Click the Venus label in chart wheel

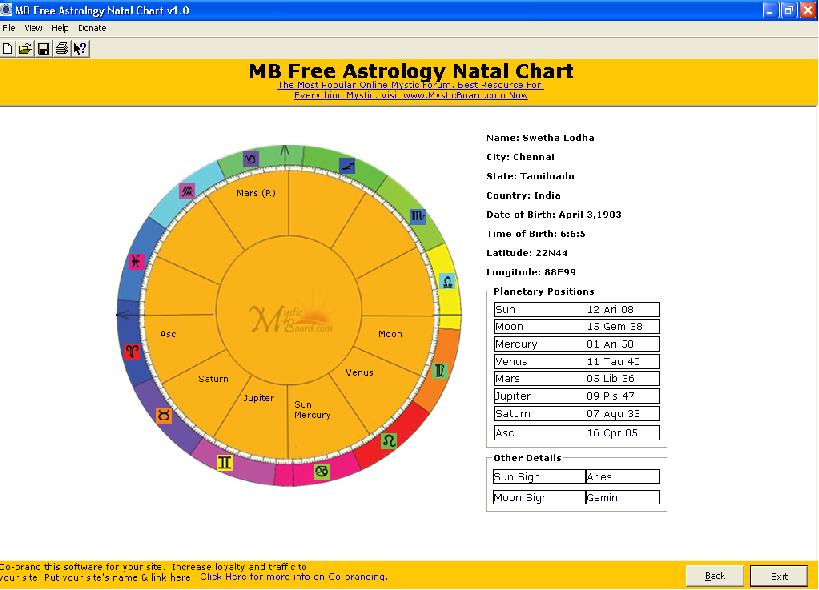pos(359,372)
